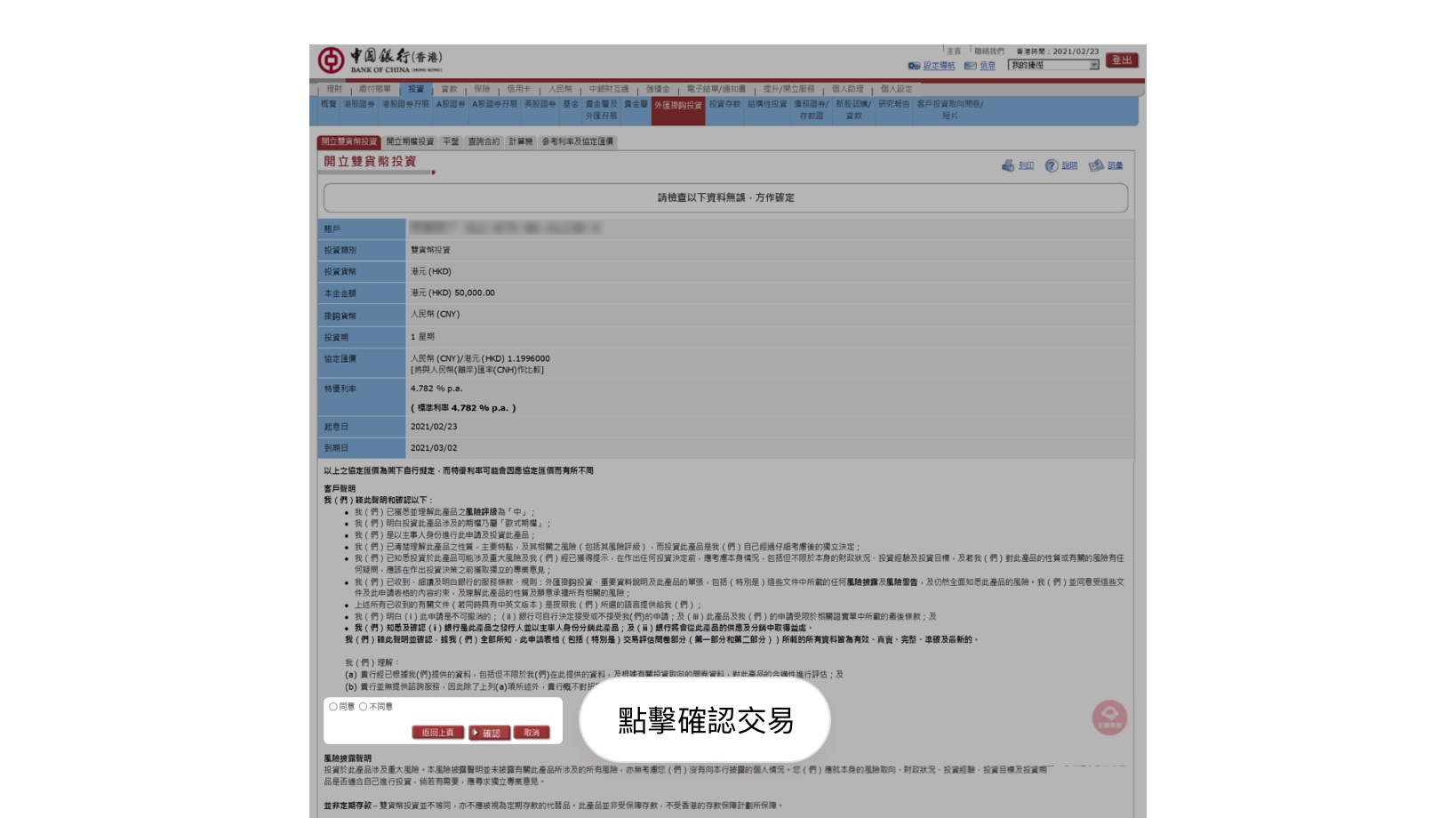The image size is (1456, 818).
Task: Switch to 參考利率及協定匯價 tab
Action: [x=578, y=141]
